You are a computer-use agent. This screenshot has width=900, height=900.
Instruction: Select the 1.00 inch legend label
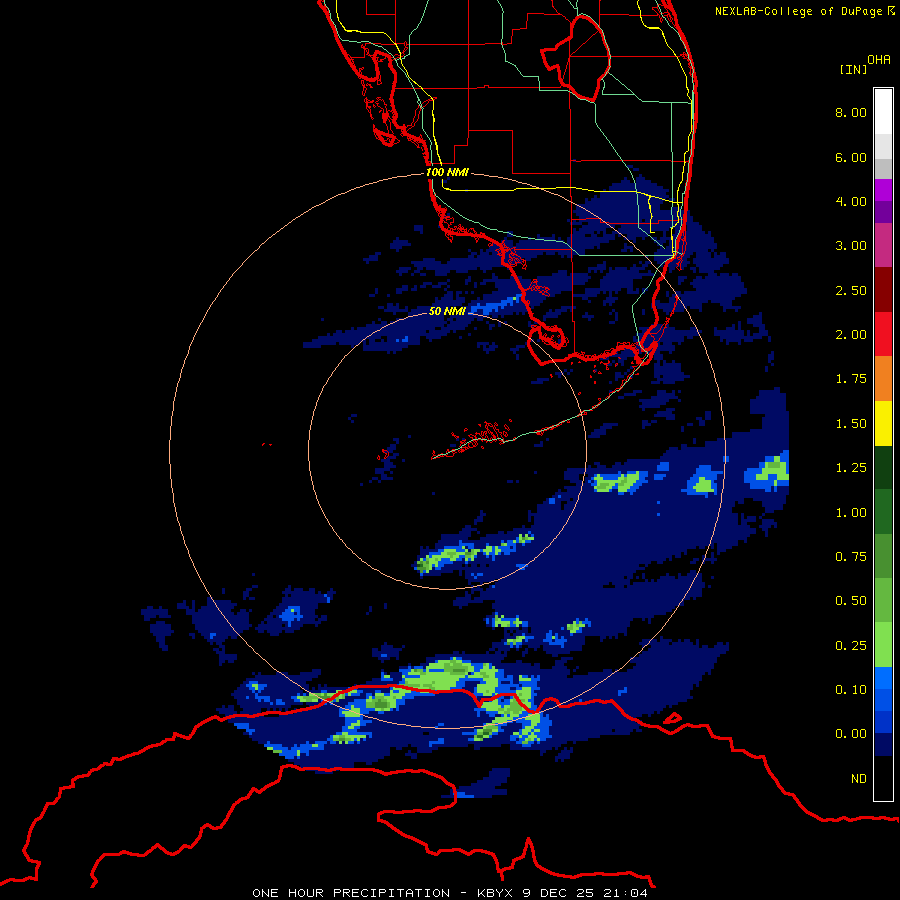click(851, 513)
